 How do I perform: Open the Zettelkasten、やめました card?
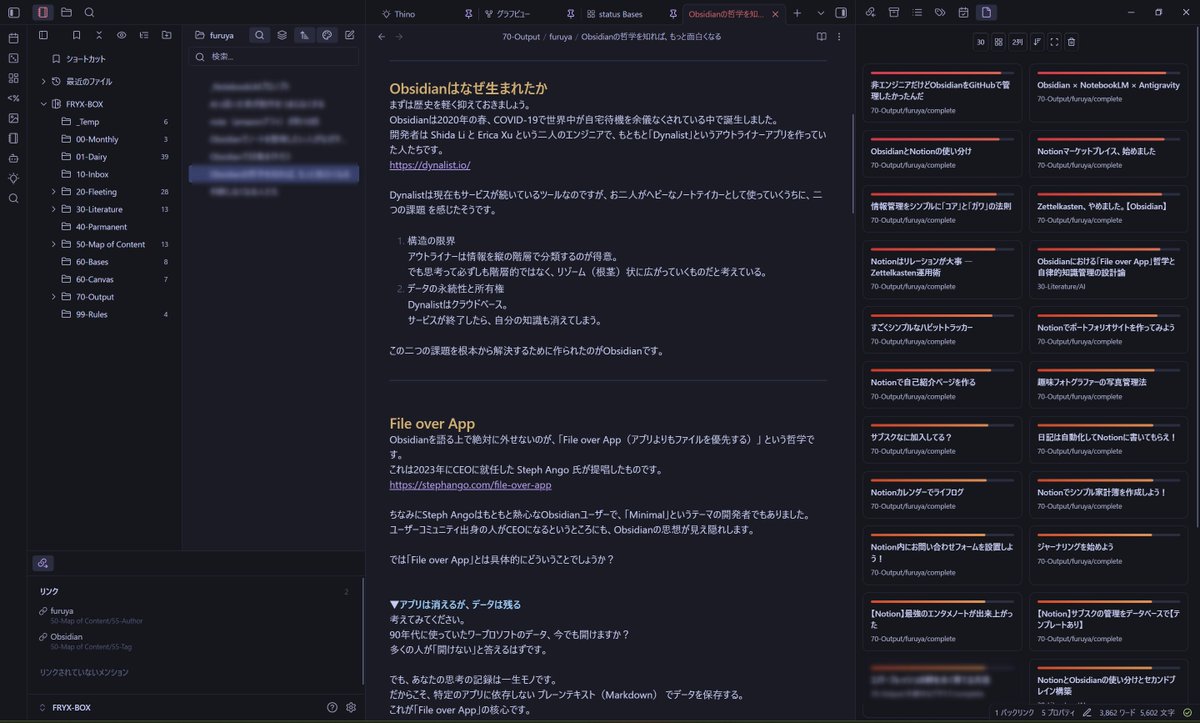(x=1109, y=210)
